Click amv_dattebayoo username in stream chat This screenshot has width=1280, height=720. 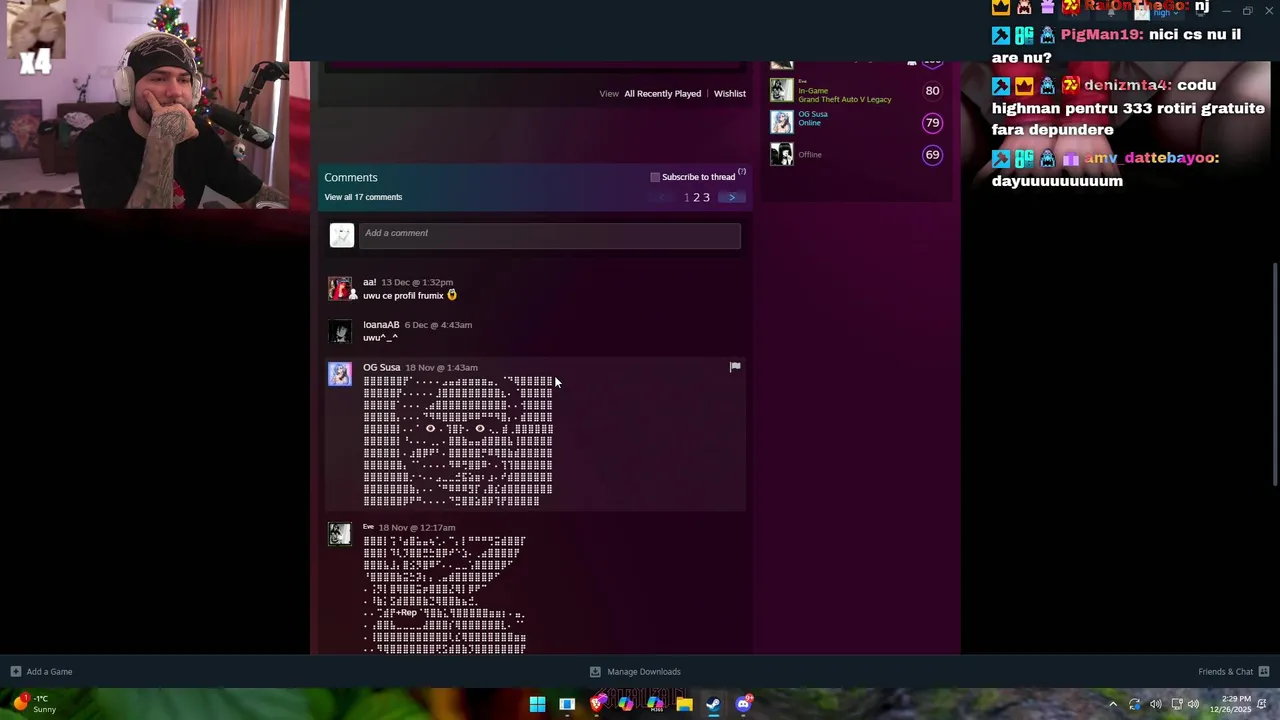click(x=1152, y=157)
